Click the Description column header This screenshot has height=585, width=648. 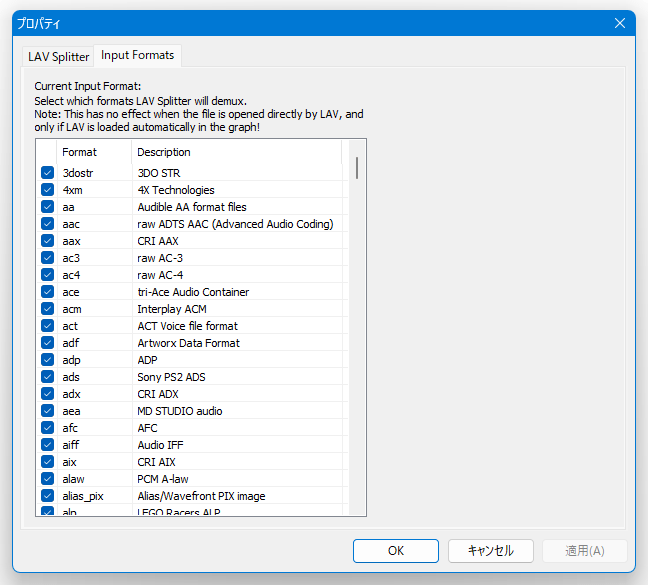tap(237, 152)
